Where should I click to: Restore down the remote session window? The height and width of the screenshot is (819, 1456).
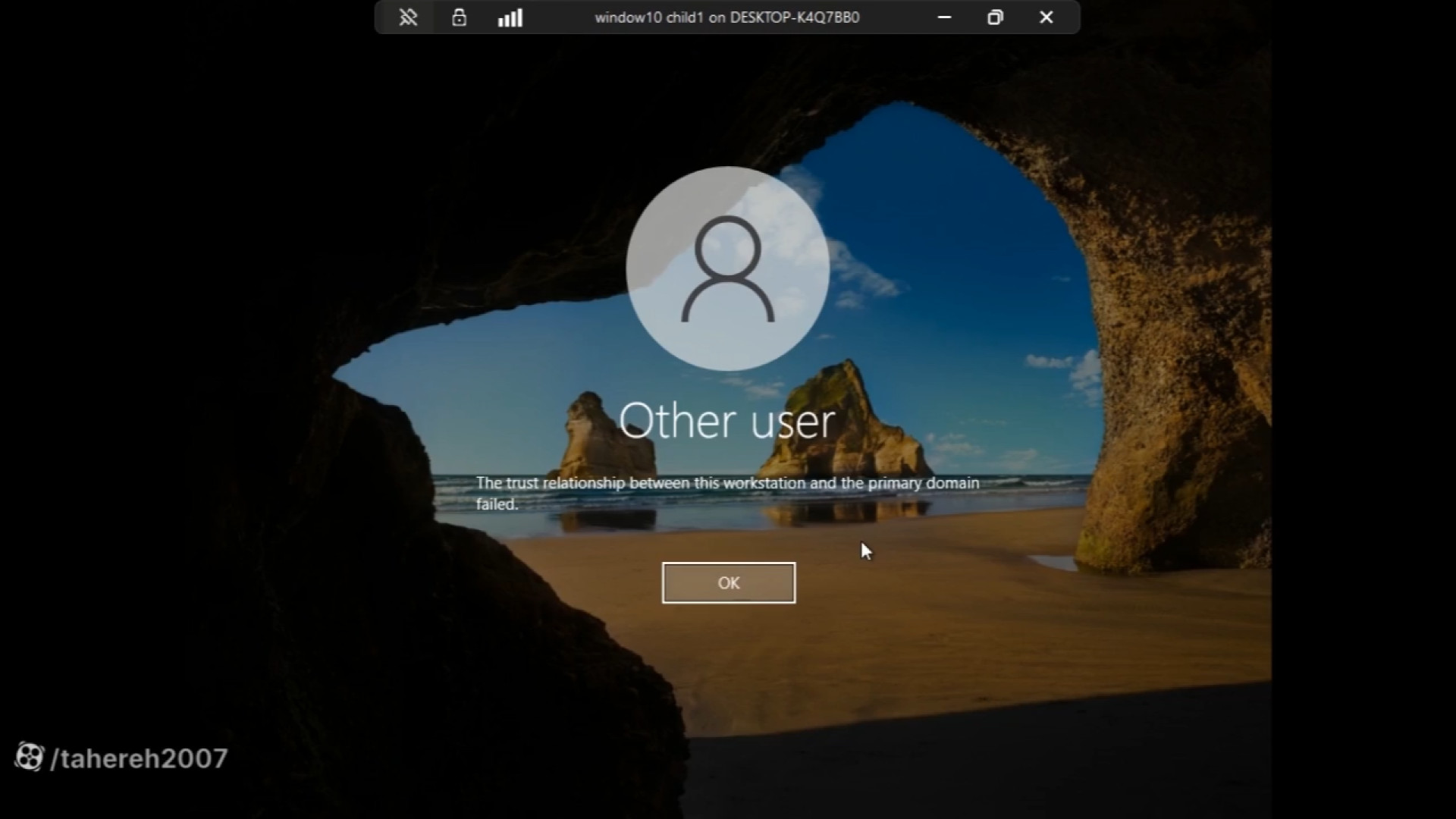click(995, 17)
